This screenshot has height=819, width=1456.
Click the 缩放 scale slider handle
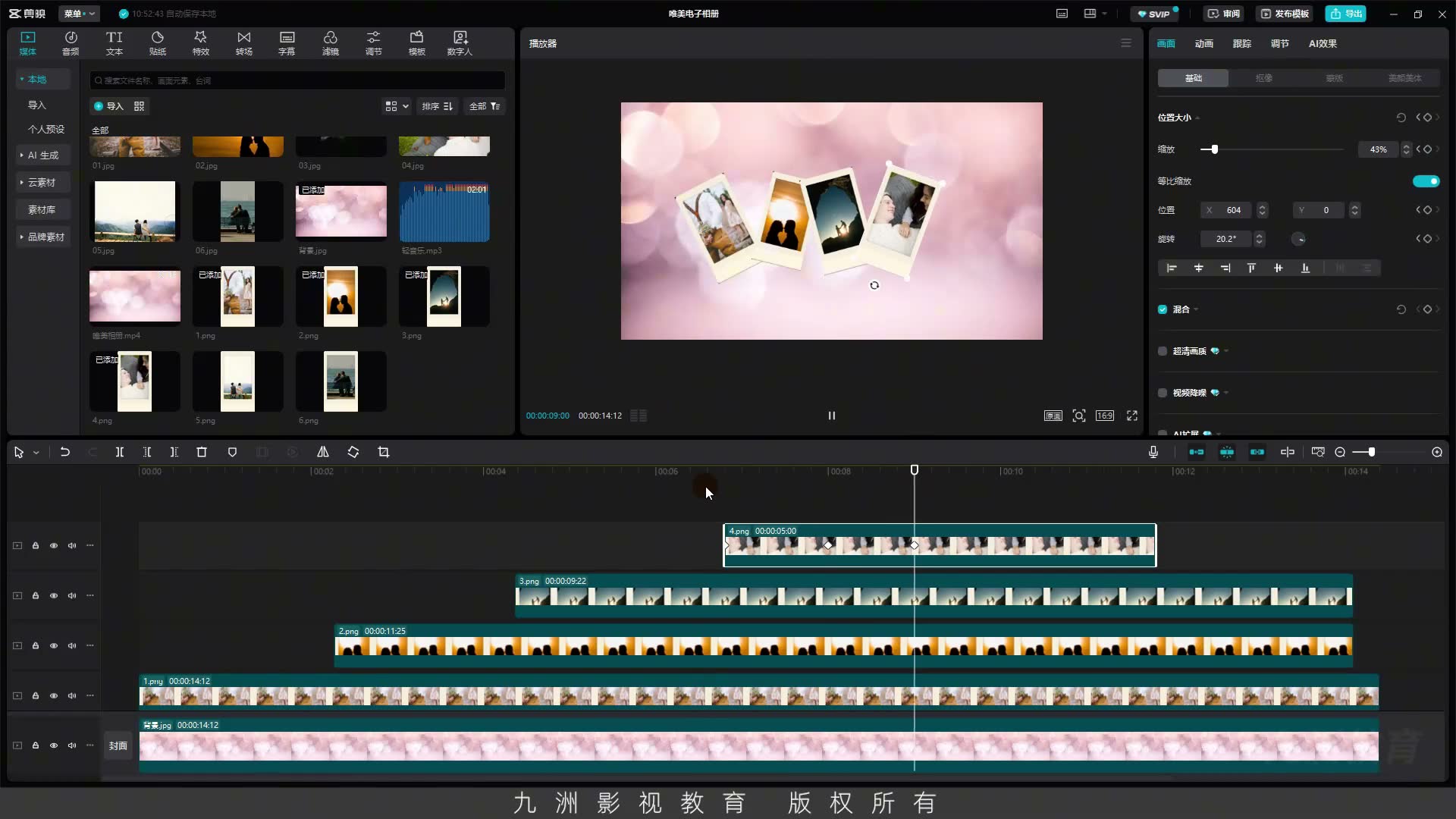1214,149
